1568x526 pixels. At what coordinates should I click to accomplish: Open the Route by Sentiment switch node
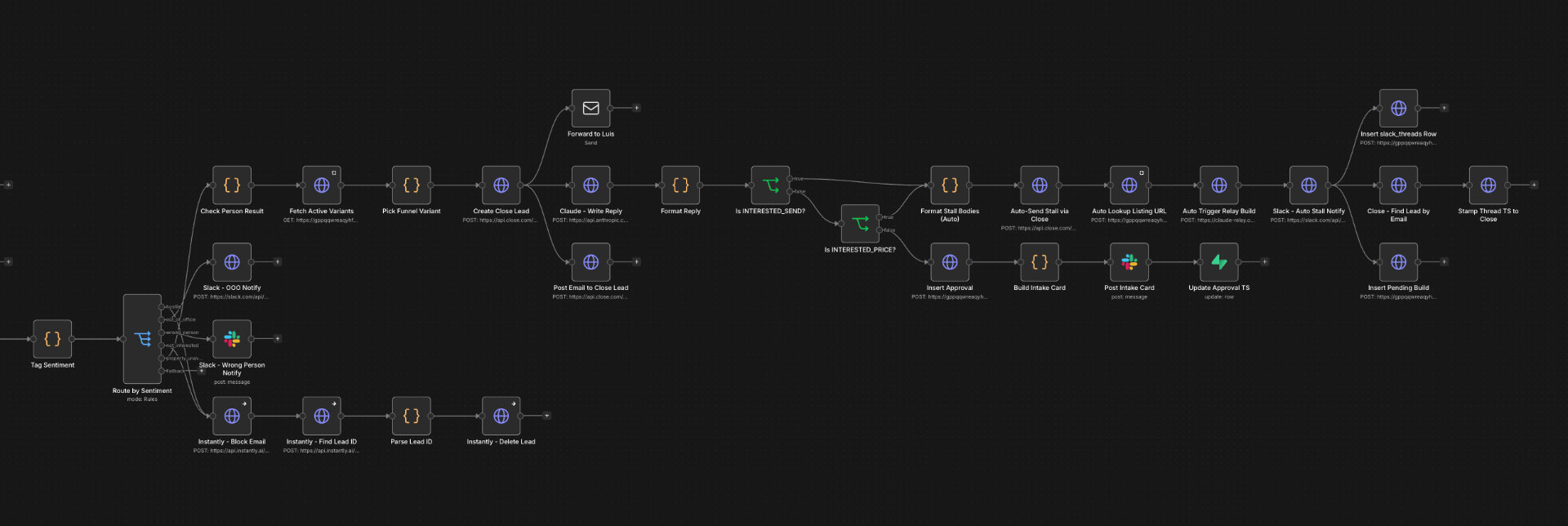pos(142,339)
